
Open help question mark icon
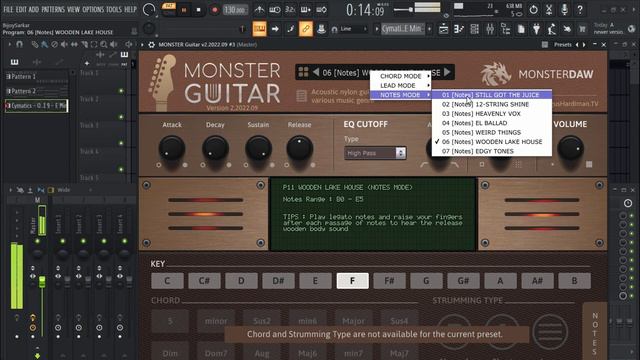[x=580, y=9]
